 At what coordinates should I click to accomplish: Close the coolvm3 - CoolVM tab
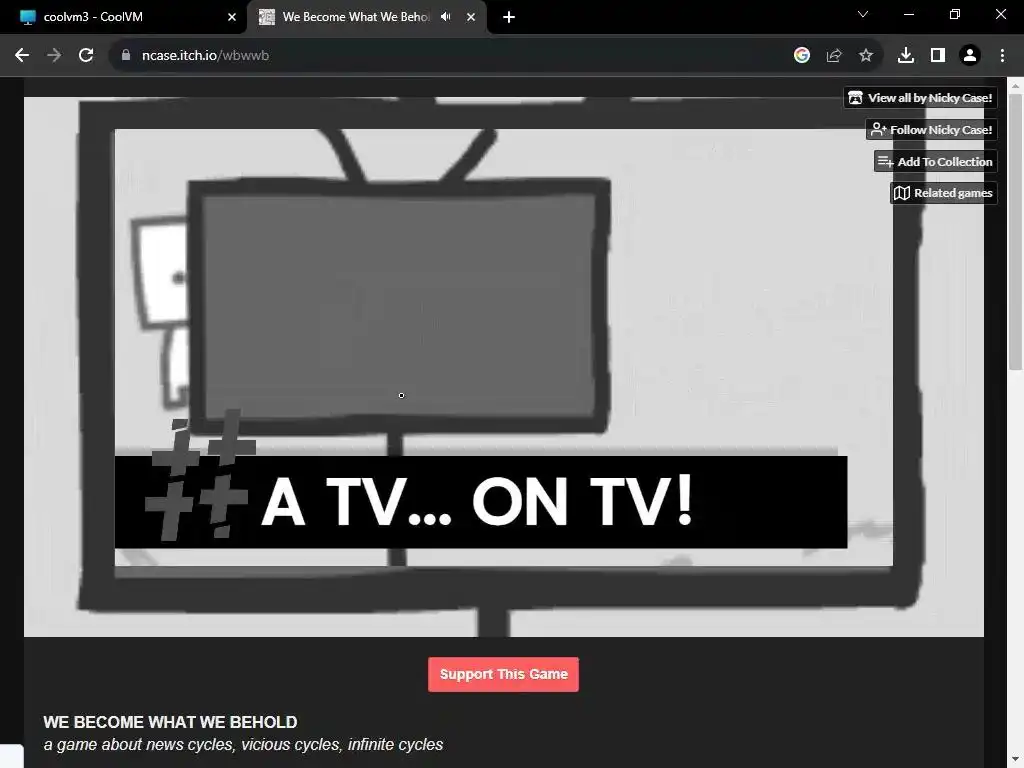(232, 17)
